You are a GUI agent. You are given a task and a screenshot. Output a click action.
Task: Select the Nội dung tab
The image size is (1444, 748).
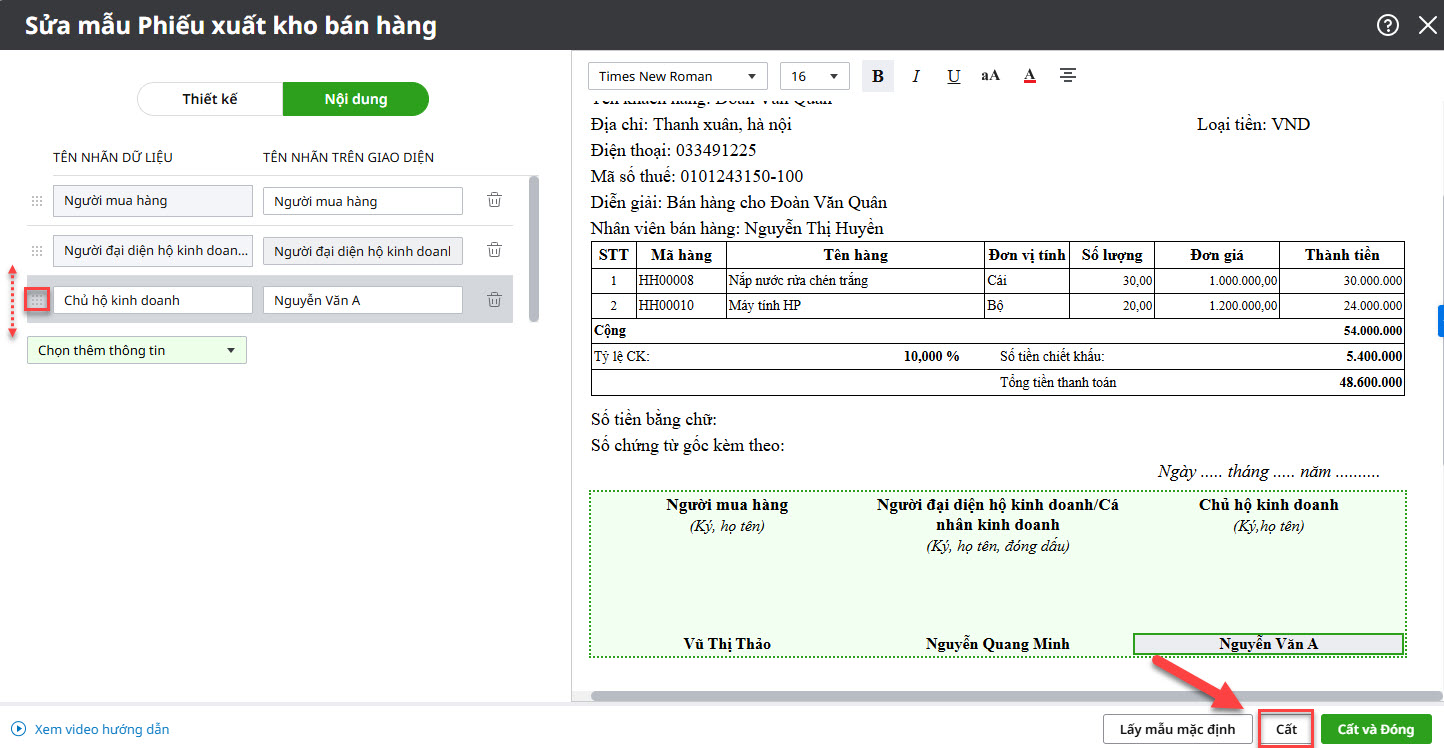(355, 99)
